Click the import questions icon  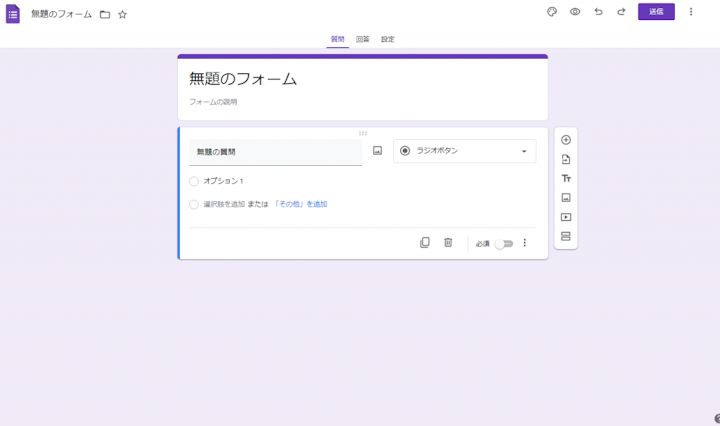pyautogui.click(x=565, y=159)
